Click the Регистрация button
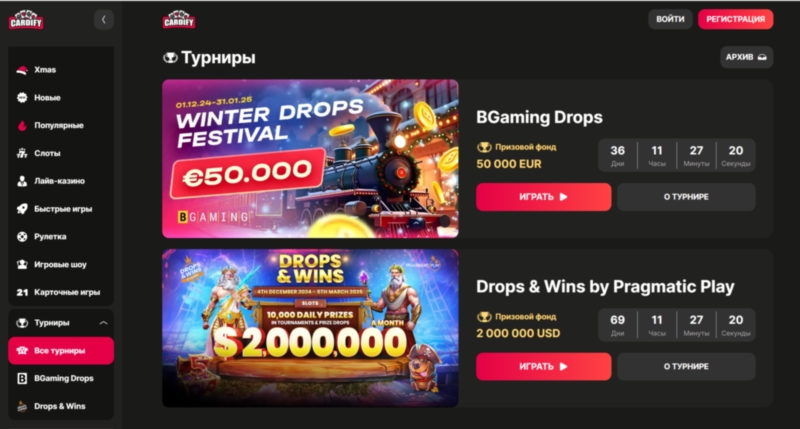800x429 pixels. [735, 19]
